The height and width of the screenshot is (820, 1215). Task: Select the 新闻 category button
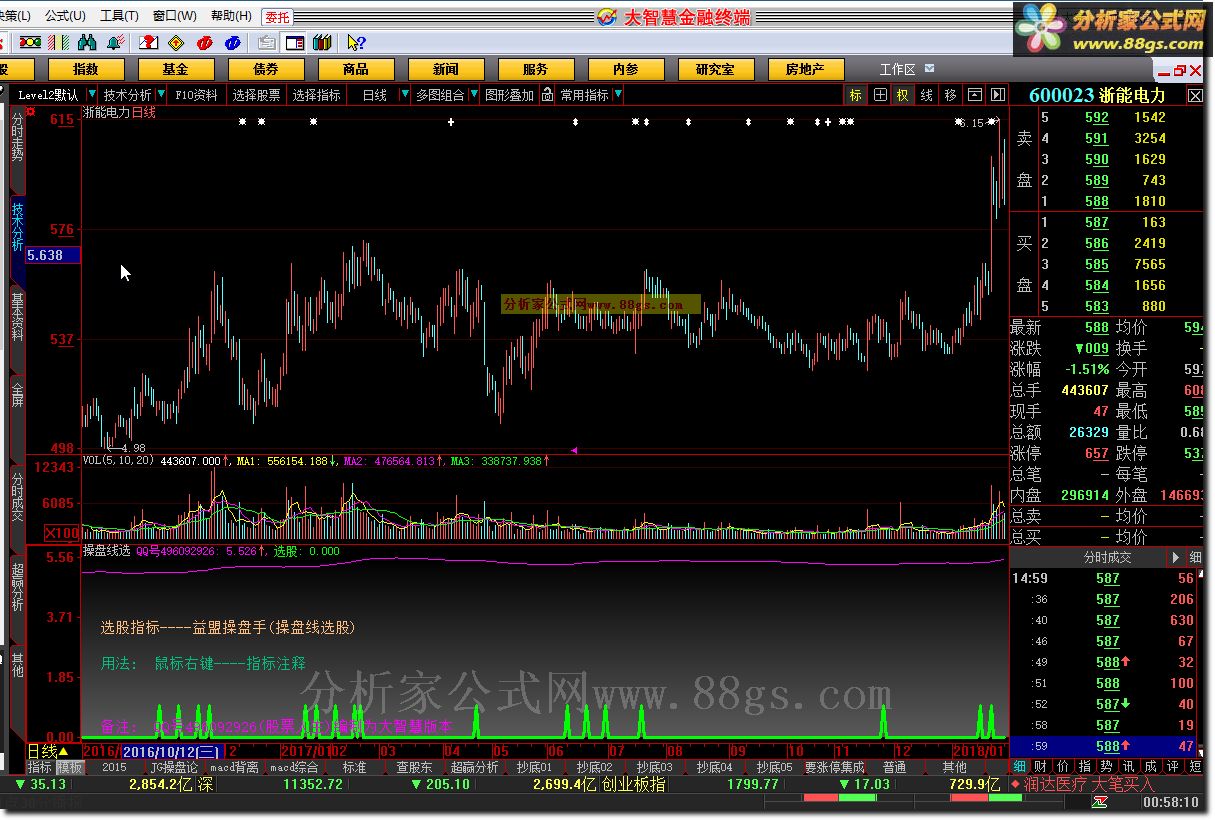pyautogui.click(x=445, y=69)
